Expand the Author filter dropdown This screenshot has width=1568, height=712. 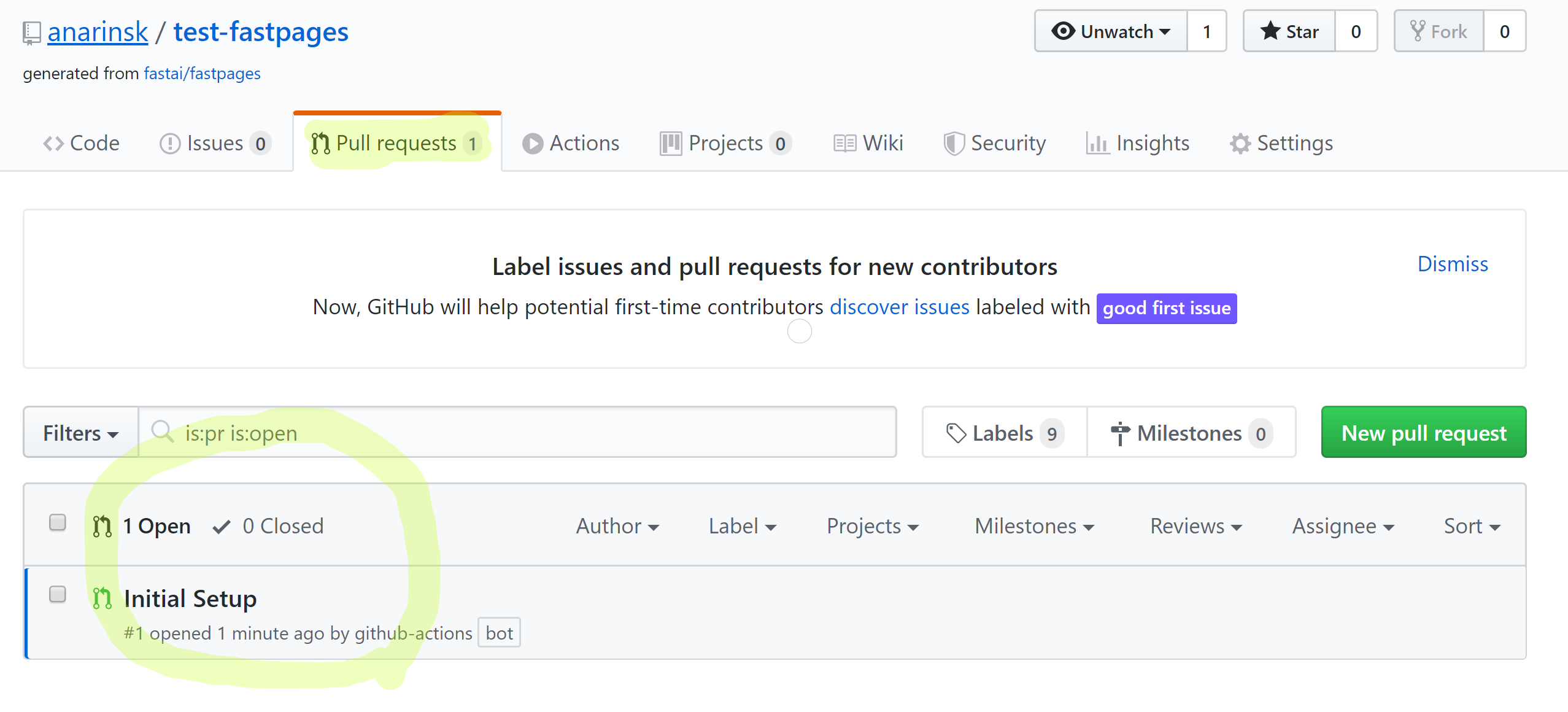[x=617, y=527]
